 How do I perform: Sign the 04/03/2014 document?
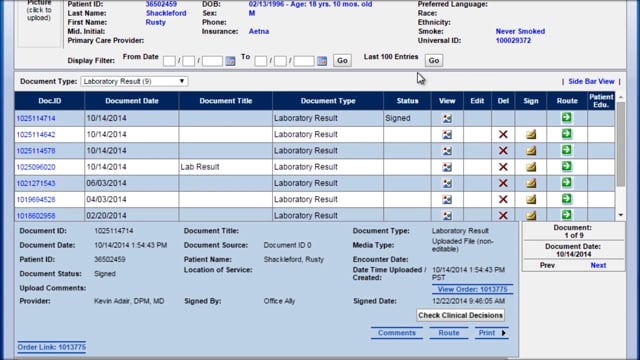point(531,199)
